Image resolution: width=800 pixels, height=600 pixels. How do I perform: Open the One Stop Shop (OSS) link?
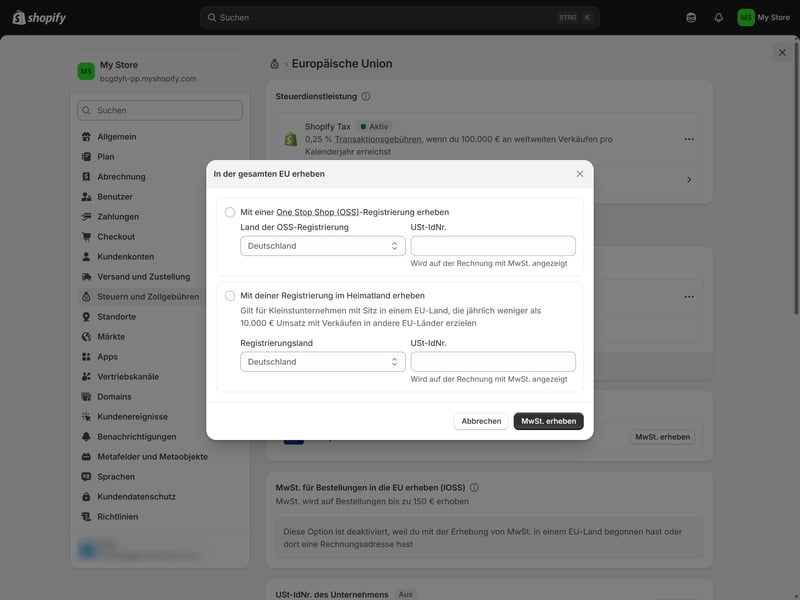(317, 212)
